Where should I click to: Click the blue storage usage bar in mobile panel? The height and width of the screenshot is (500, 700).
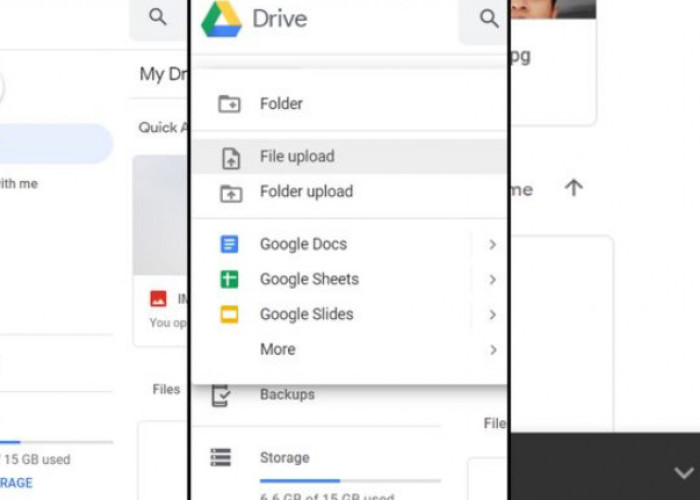(350, 481)
